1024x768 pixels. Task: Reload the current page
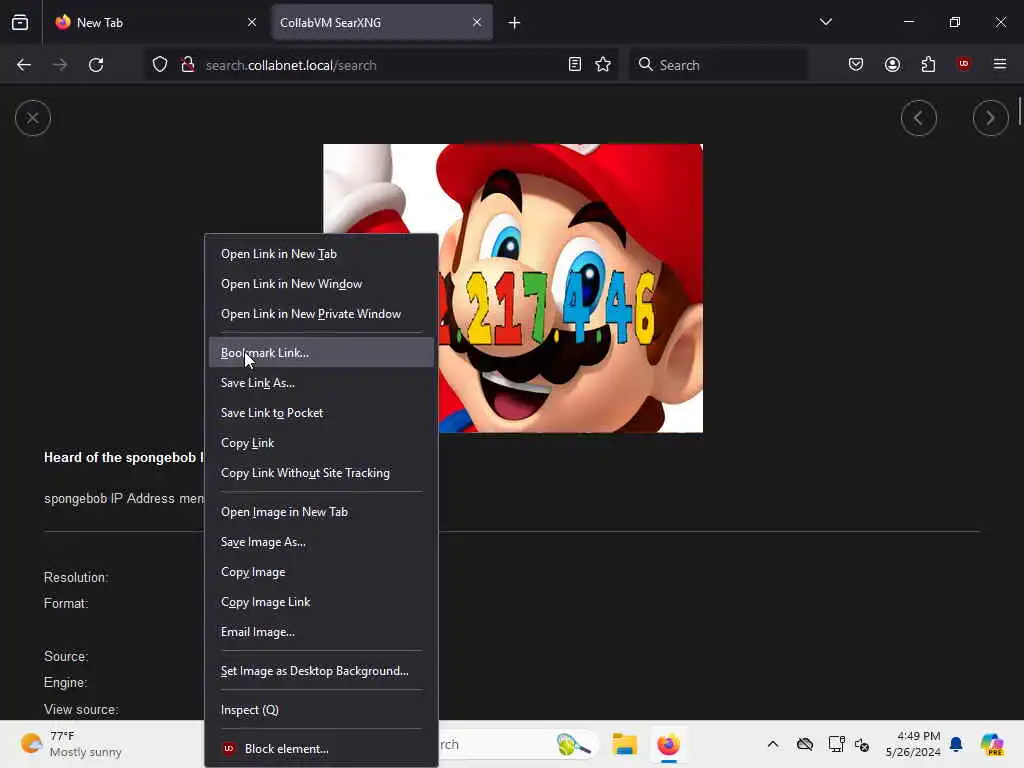coord(96,65)
